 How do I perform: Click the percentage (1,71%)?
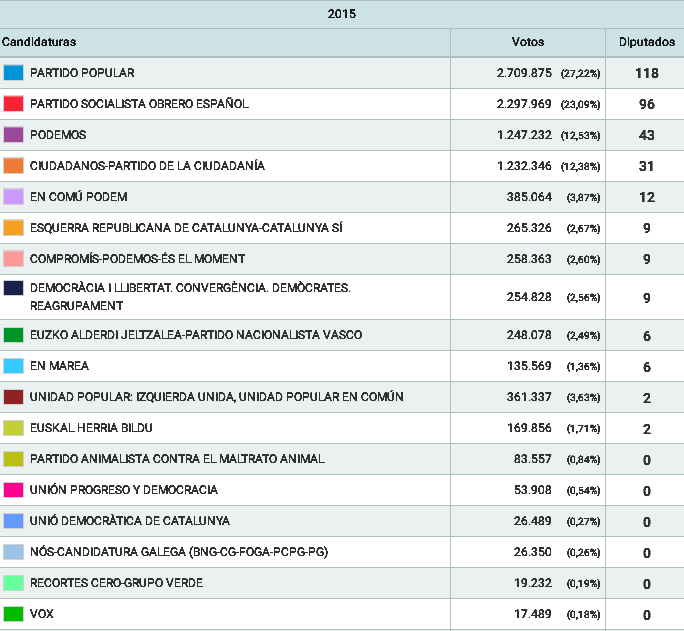coord(584,428)
